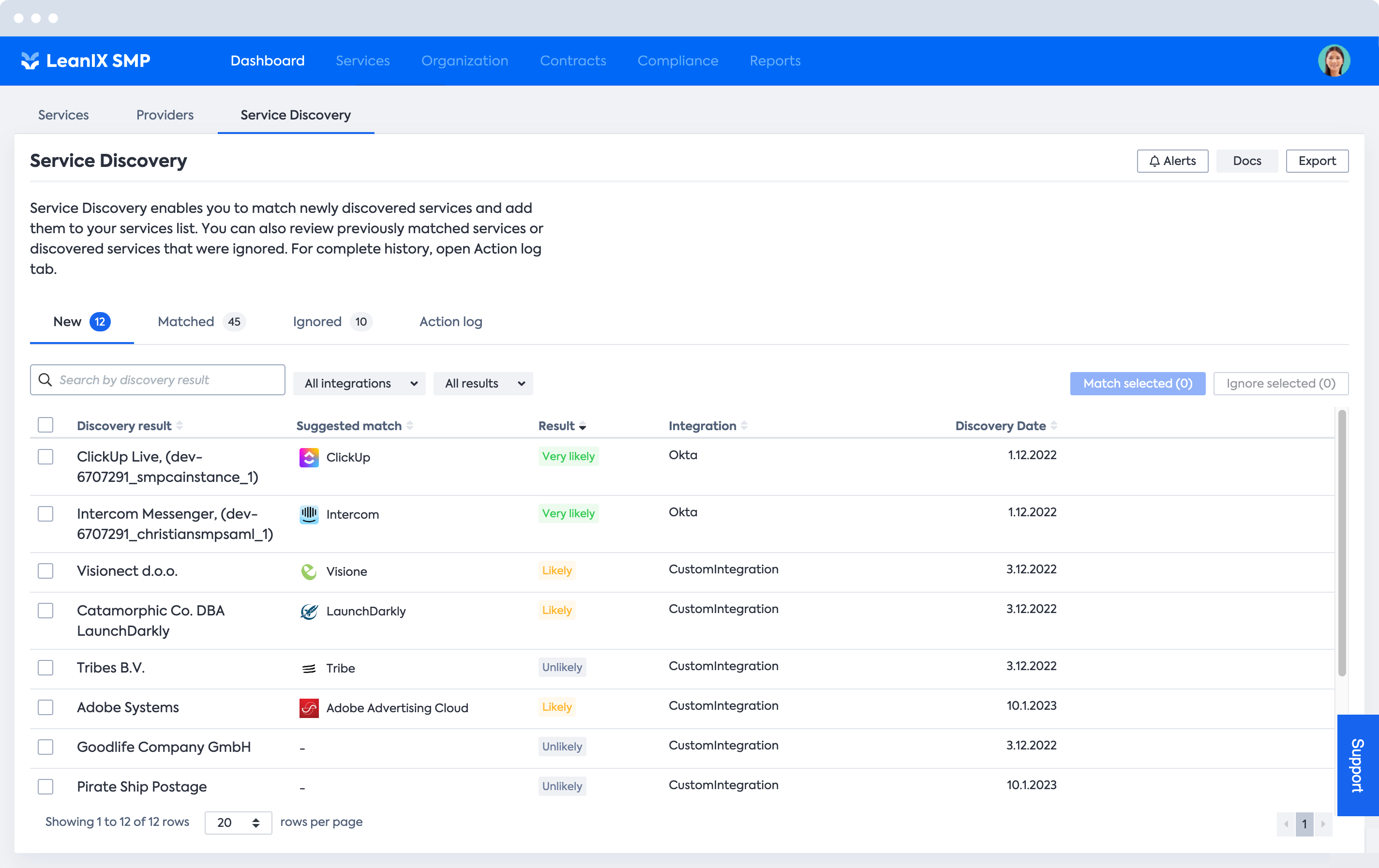Click the Tribe app icon

[309, 668]
